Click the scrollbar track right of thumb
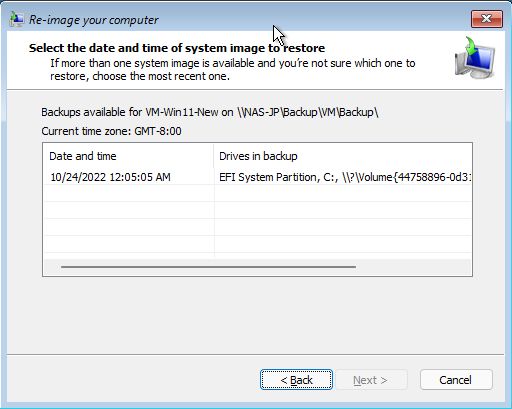512x409 pixels. pos(413,267)
